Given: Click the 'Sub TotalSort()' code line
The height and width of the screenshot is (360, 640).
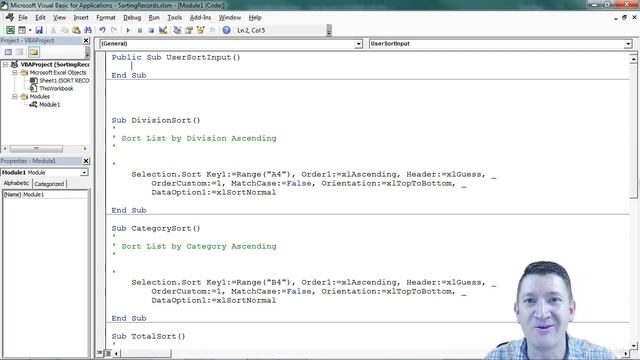Looking at the screenshot, I should tap(148, 336).
